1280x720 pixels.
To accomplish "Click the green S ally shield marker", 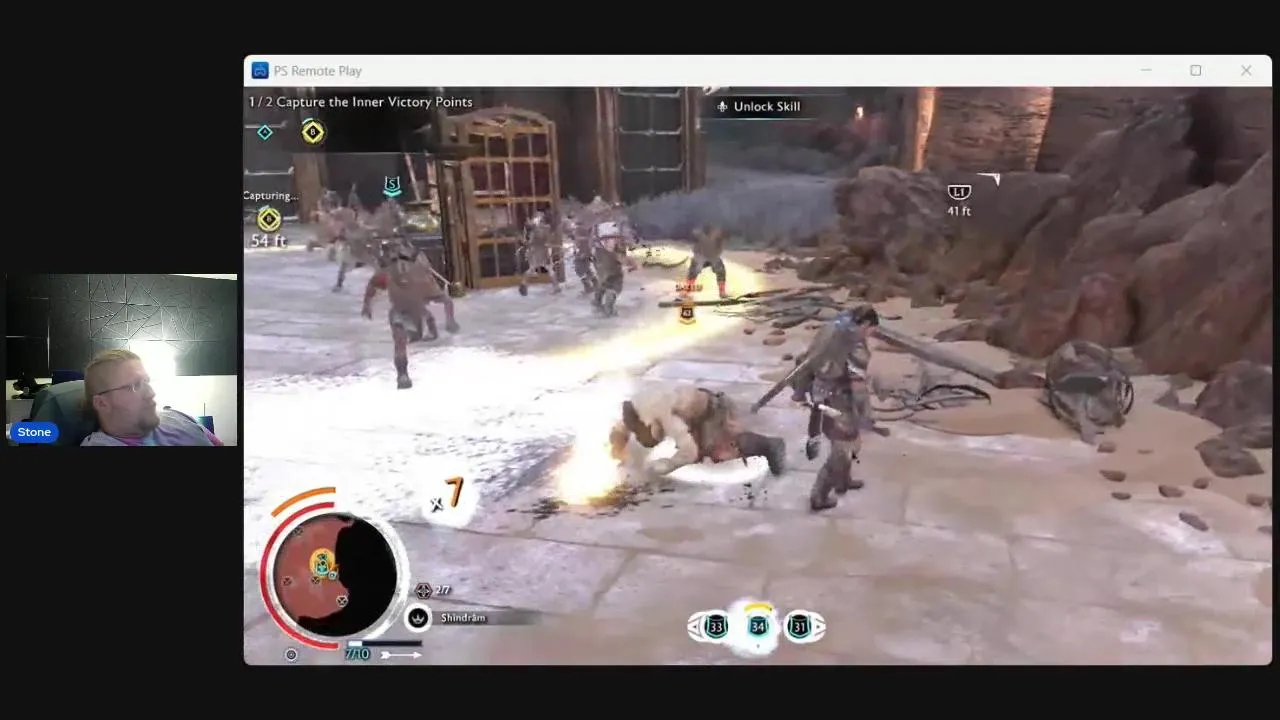I will tap(392, 186).
